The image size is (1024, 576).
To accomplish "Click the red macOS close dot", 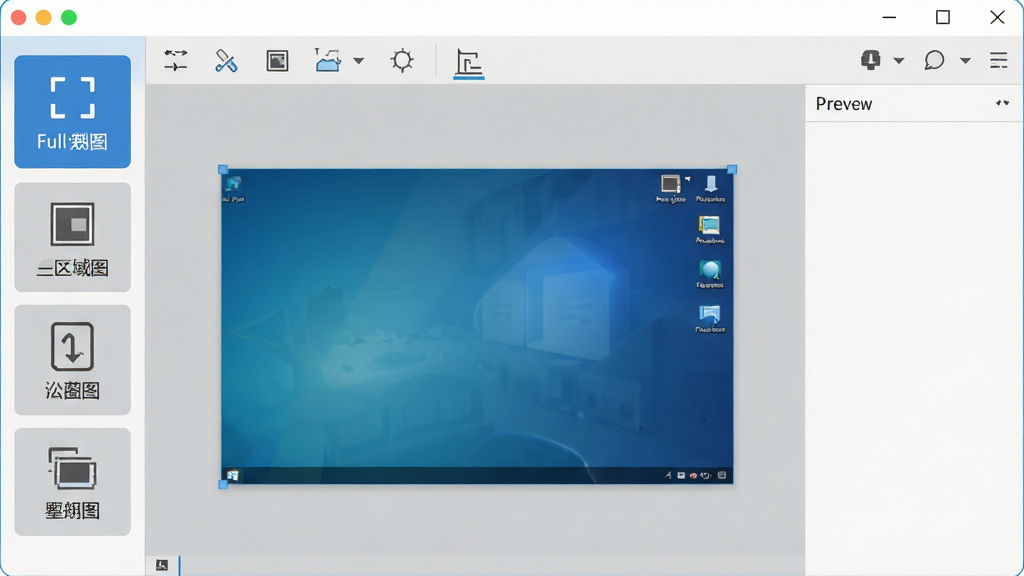I will (19, 18).
